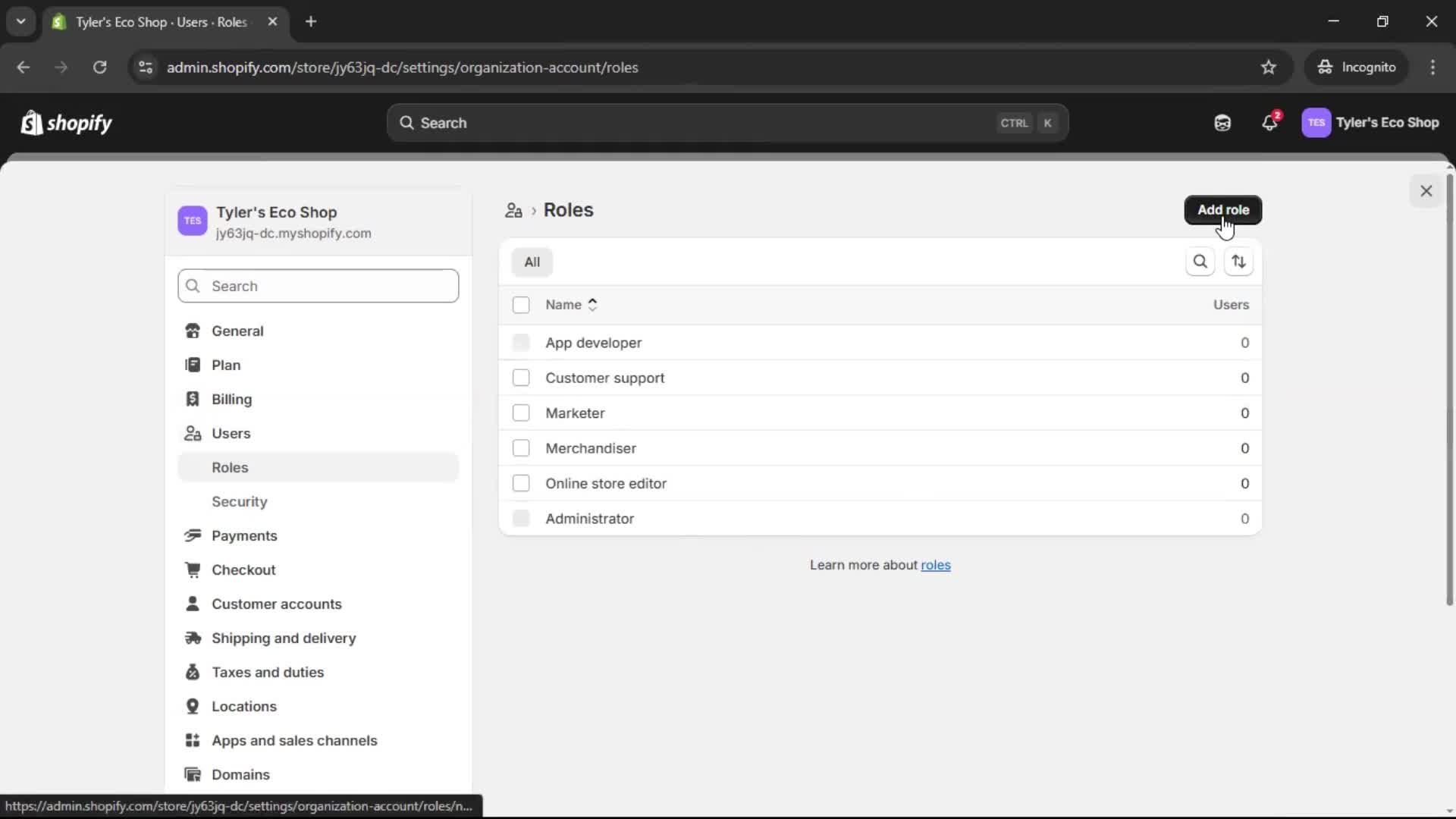This screenshot has height=819, width=1456.
Task: Select the Locations settings icon
Action: 193,706
